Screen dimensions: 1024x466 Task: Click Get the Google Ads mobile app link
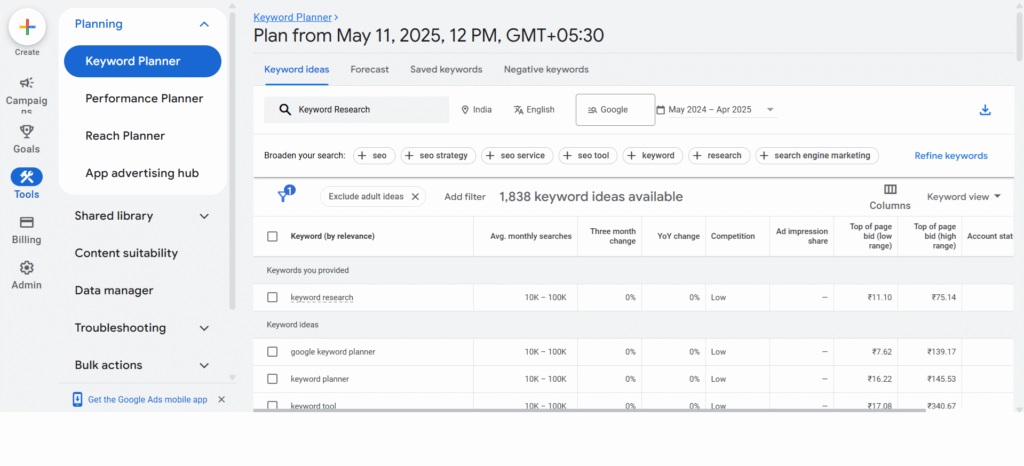pyautogui.click(x=148, y=399)
